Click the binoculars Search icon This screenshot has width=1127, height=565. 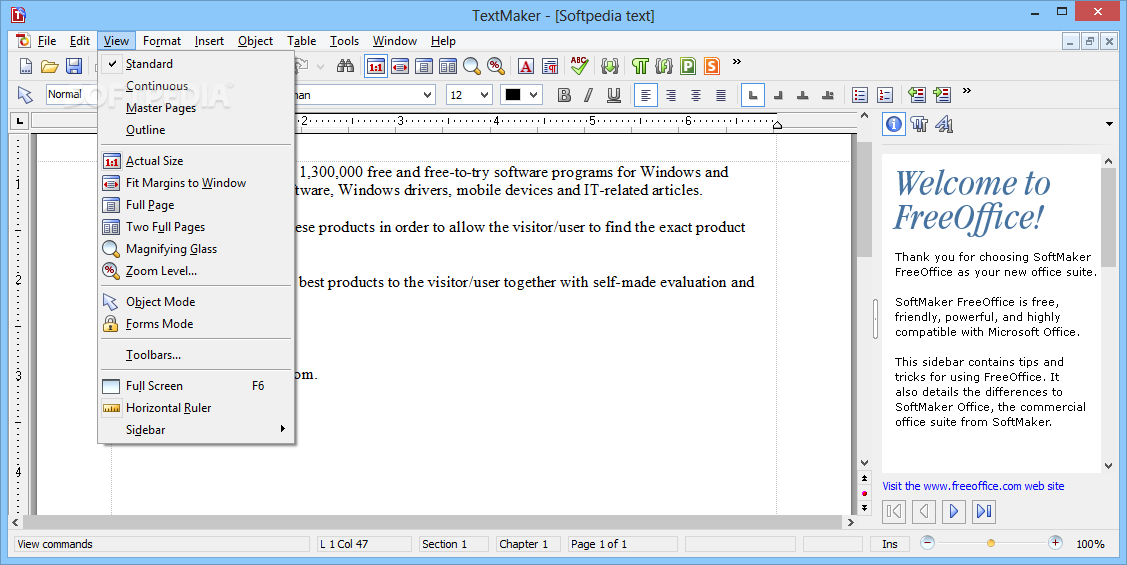coord(346,67)
